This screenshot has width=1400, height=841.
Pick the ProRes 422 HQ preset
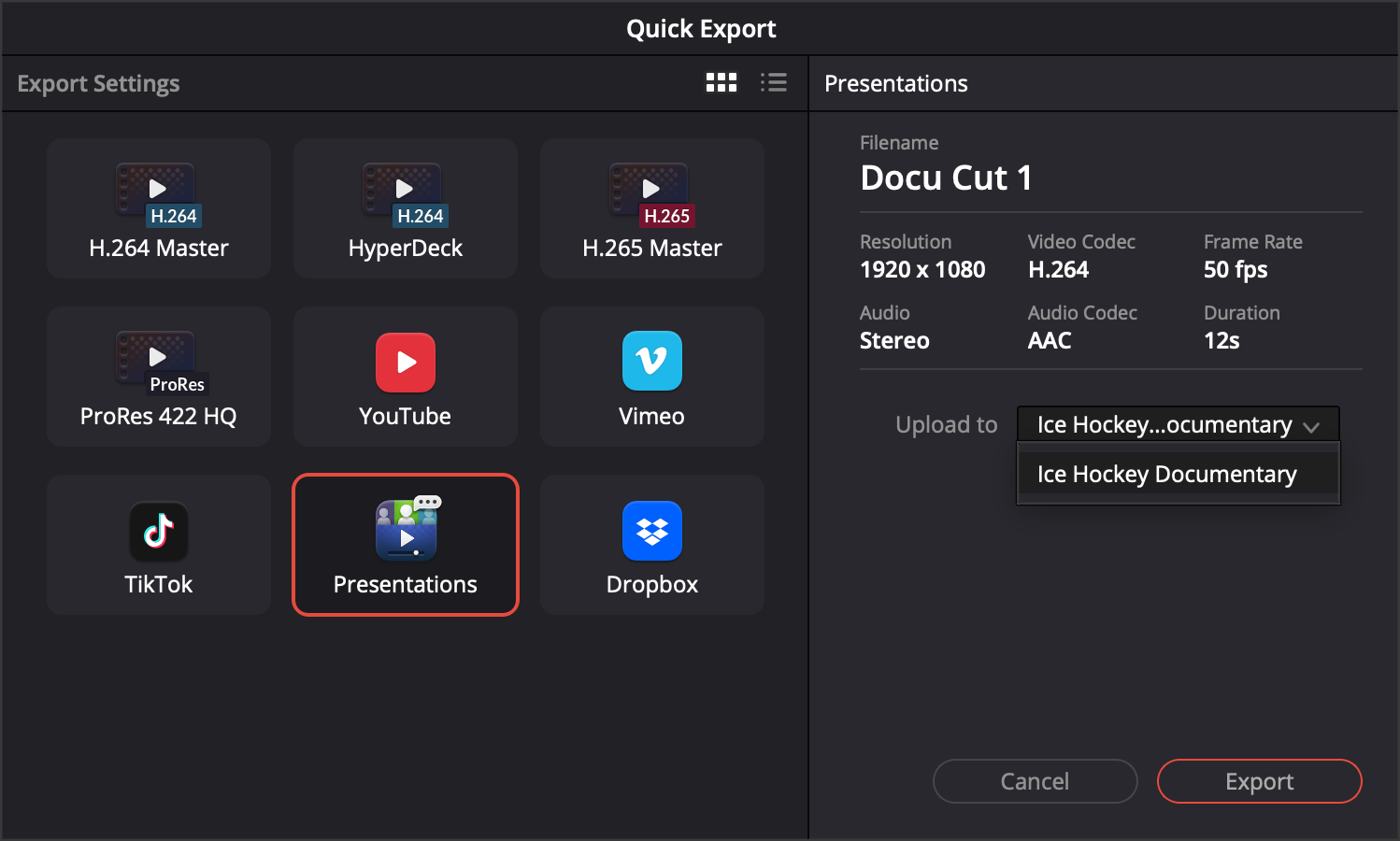[x=159, y=377]
